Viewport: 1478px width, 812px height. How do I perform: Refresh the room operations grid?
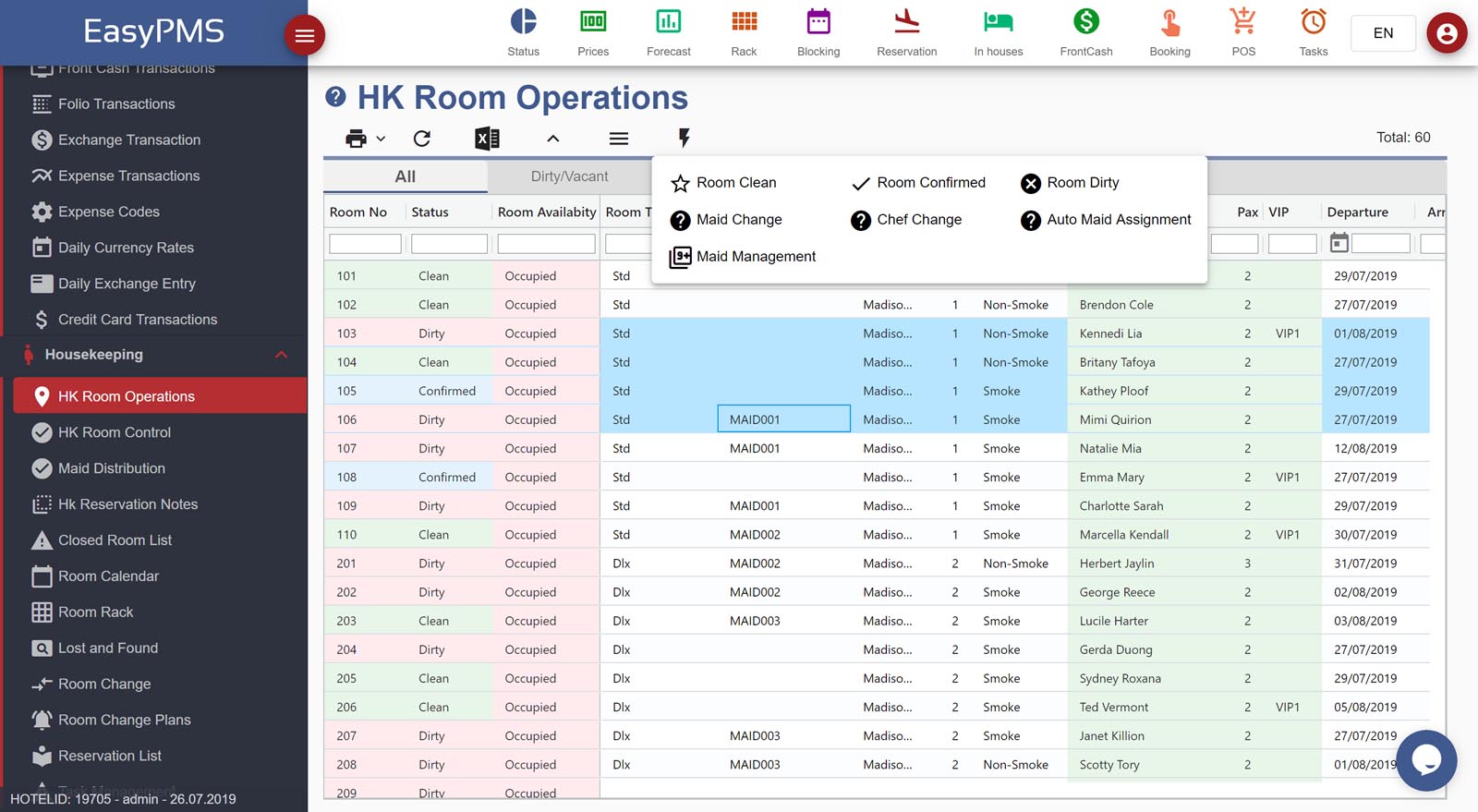(x=422, y=139)
